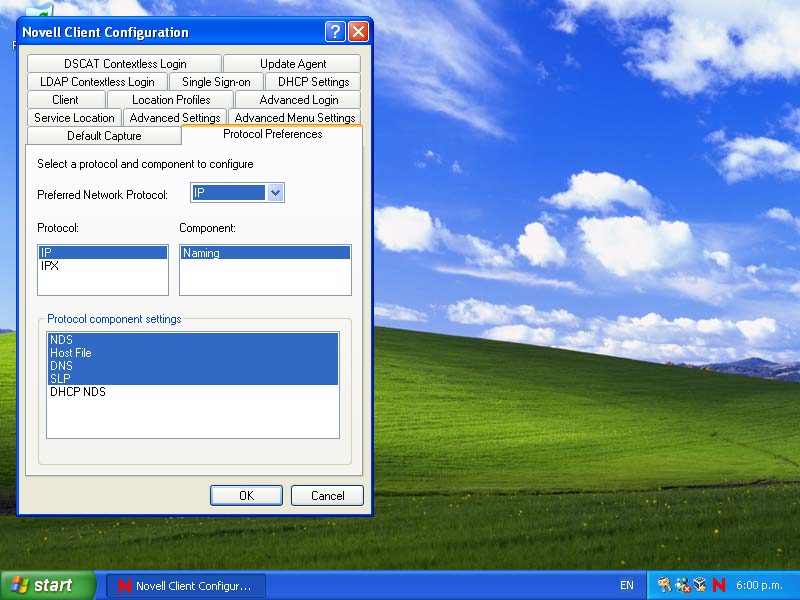Click the Windows Messenger tray icon

pos(683,585)
